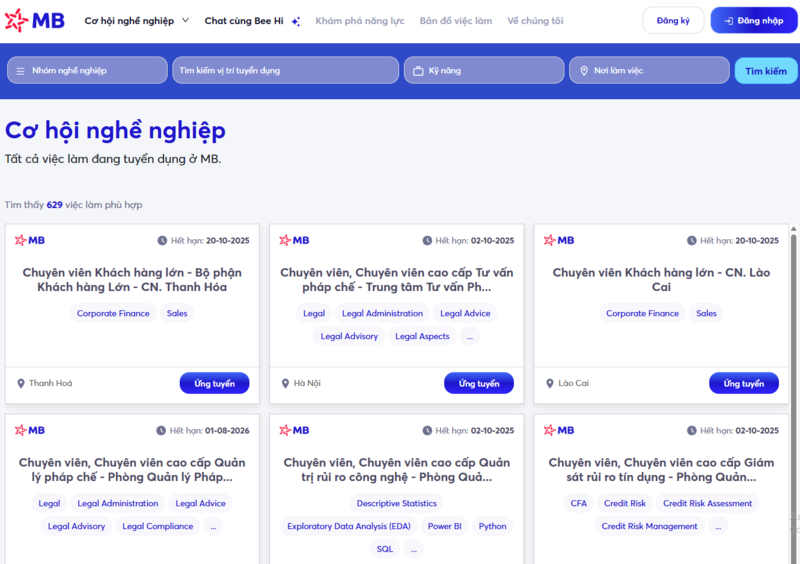This screenshot has height=564, width=800.
Task: Click the Legal Aspects tag
Action: pos(422,336)
